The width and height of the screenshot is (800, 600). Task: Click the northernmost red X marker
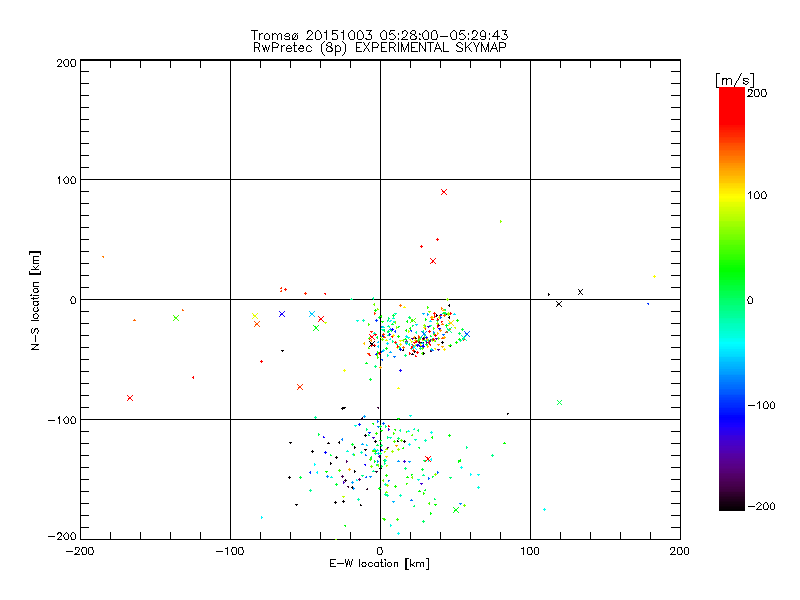444,192
